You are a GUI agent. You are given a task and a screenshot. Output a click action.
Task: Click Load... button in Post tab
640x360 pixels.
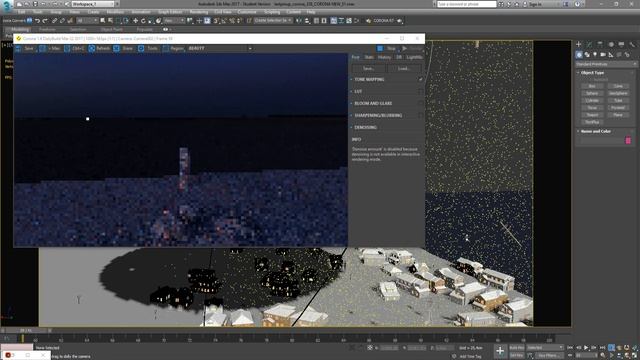coord(404,69)
